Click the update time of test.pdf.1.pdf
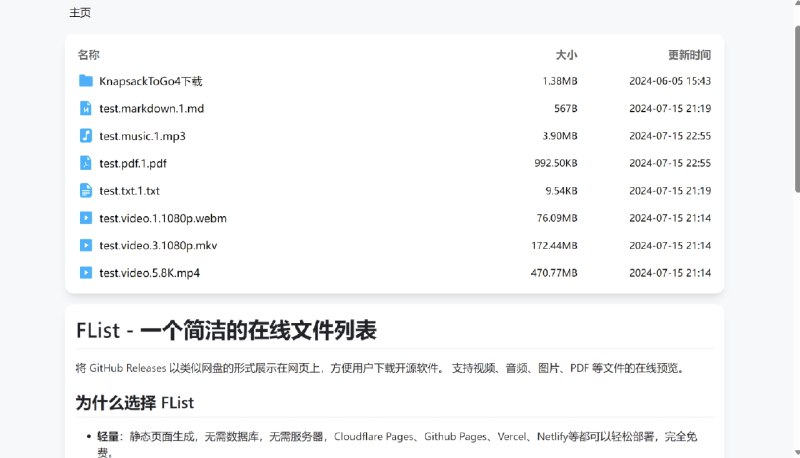Viewport: 800px width, 458px height. [670, 163]
